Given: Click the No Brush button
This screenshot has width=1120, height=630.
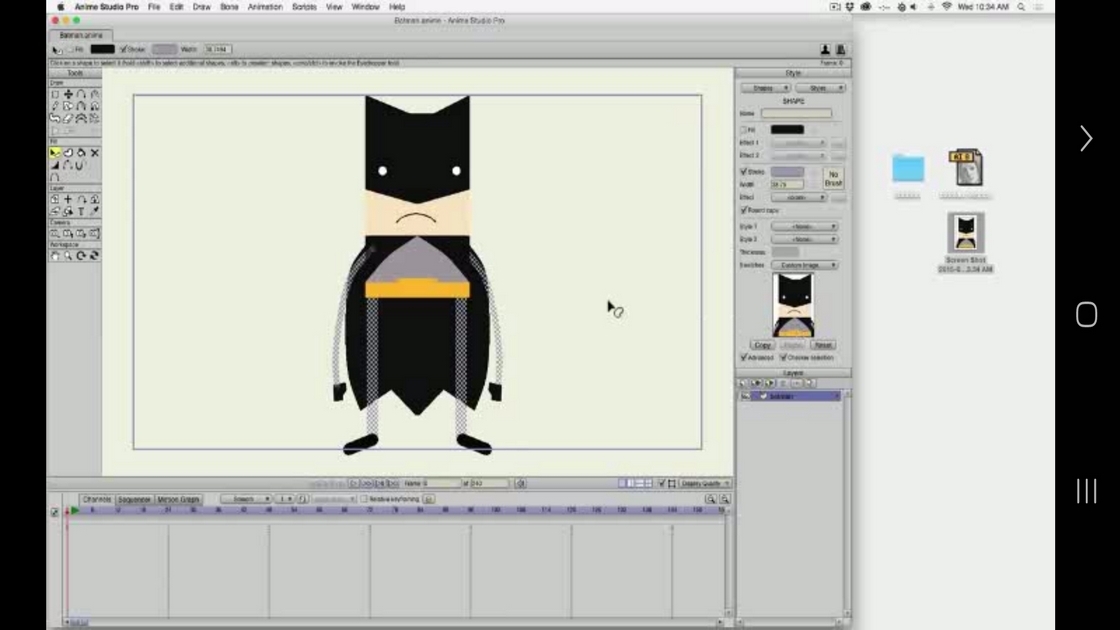Looking at the screenshot, I should pos(834,178).
